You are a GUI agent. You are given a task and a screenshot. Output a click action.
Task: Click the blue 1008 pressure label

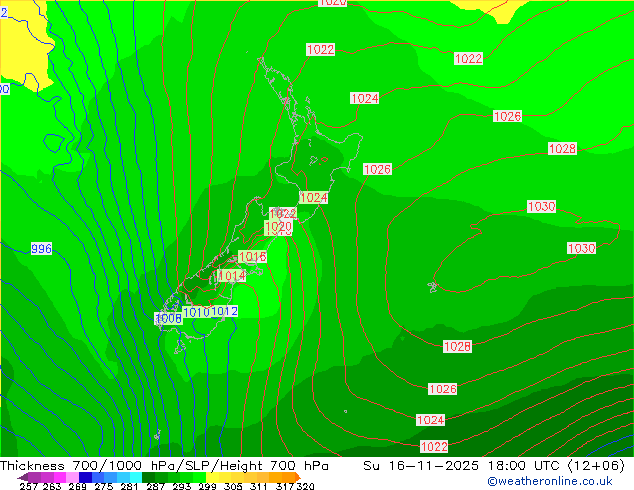click(x=169, y=319)
